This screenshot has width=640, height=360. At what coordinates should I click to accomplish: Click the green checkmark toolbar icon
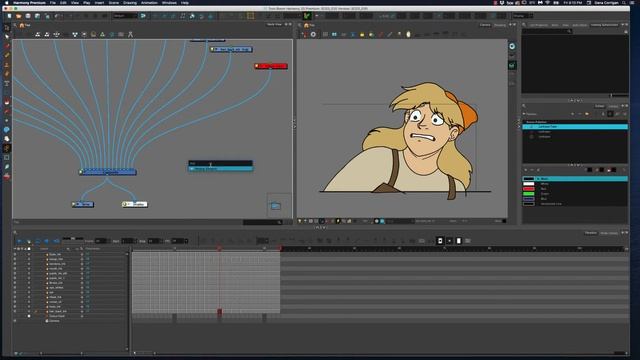click(x=307, y=16)
